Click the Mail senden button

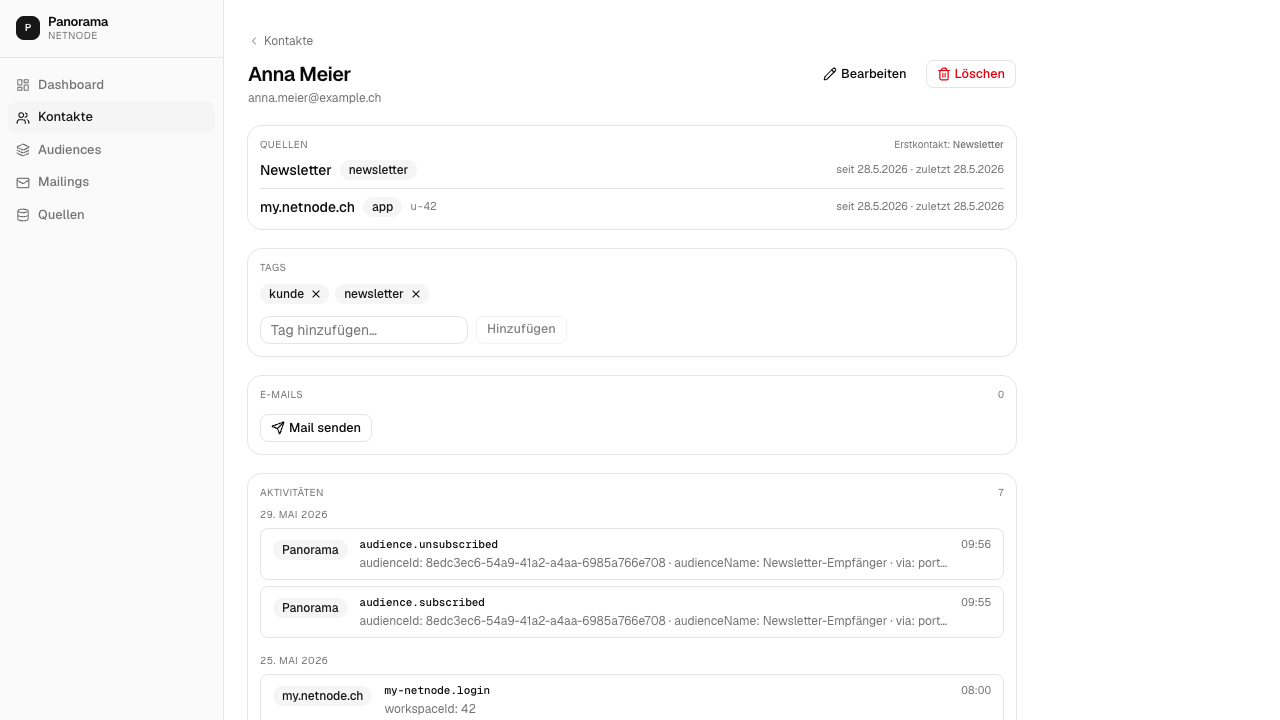coord(316,428)
